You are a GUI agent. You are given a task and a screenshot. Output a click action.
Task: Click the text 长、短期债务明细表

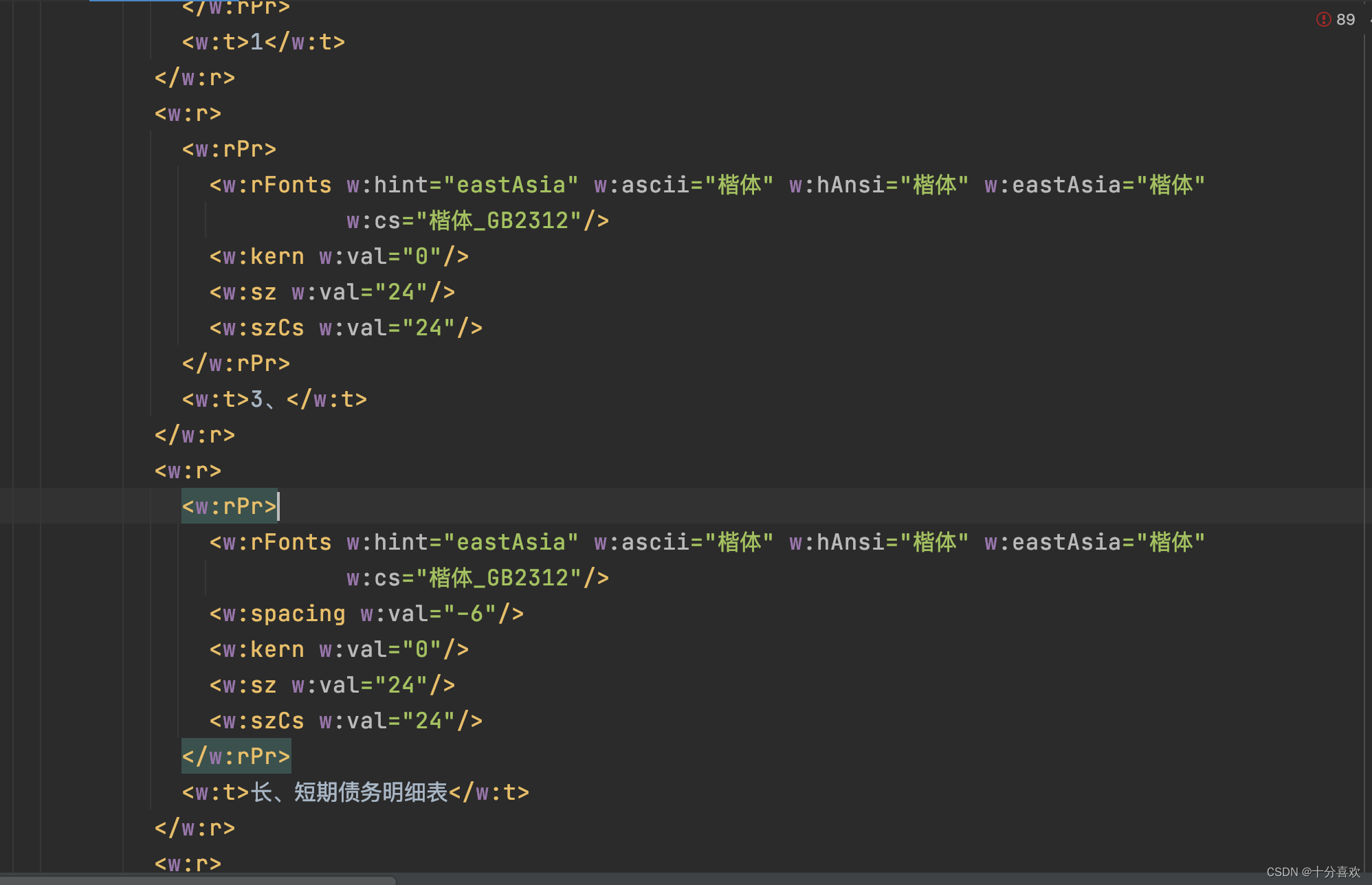(349, 792)
